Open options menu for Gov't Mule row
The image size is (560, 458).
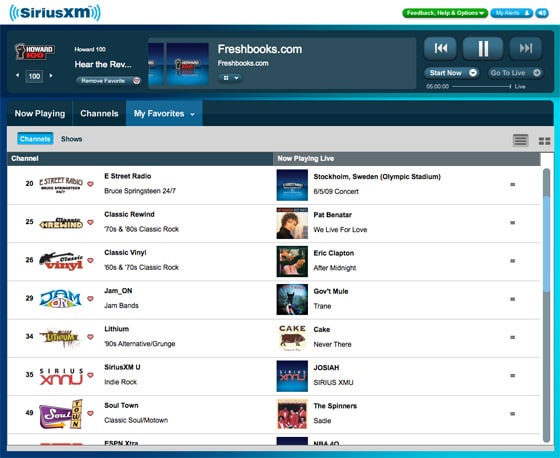point(512,299)
